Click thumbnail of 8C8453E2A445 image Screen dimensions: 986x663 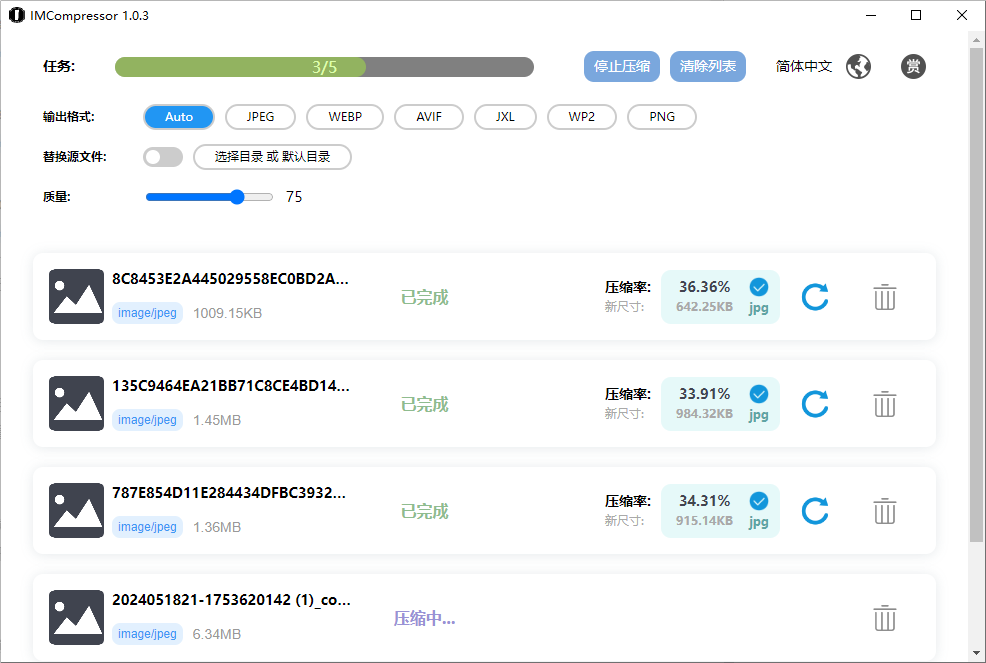pos(76,296)
